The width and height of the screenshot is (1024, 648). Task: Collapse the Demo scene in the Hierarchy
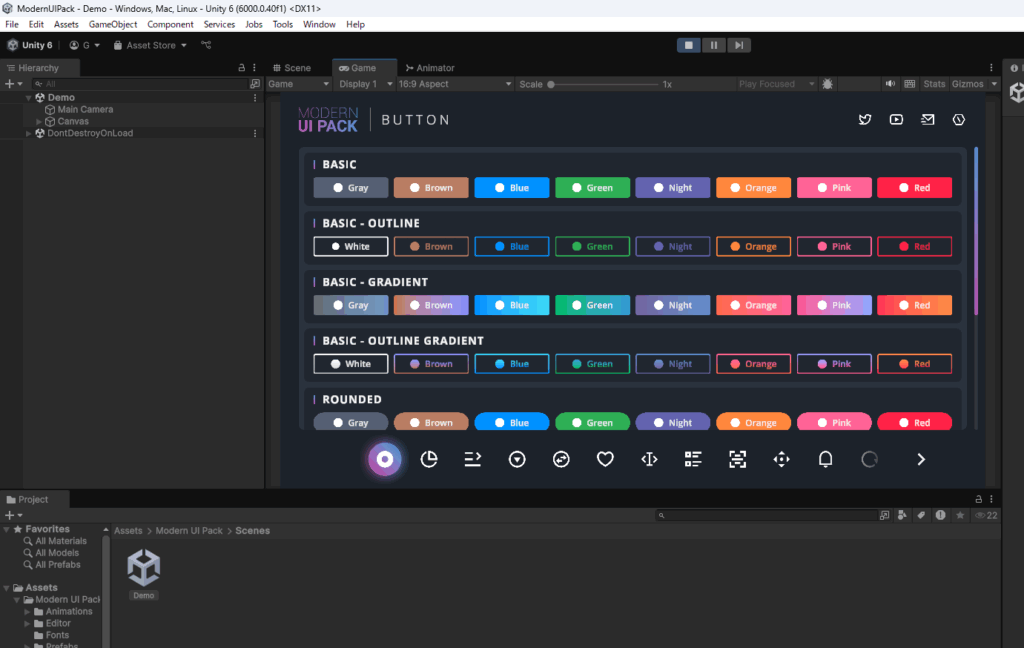[x=29, y=97]
